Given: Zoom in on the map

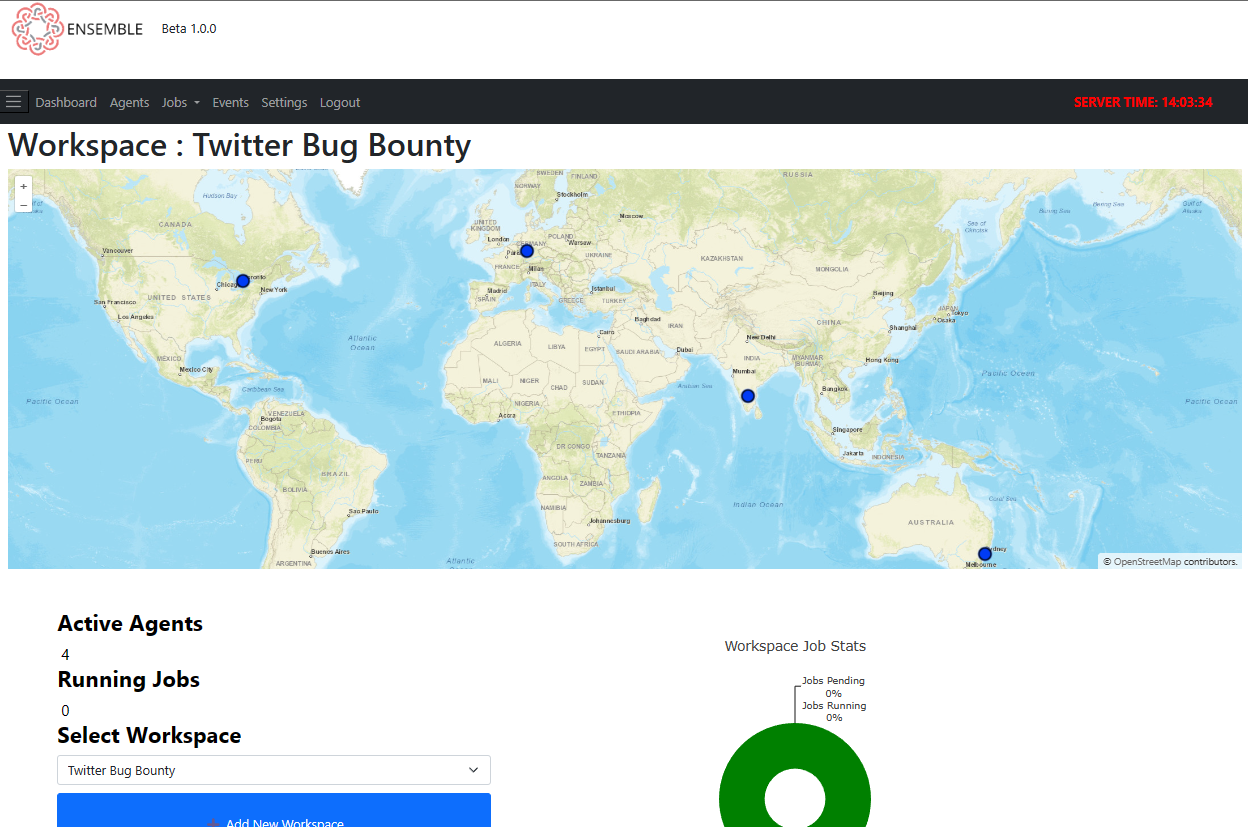Looking at the screenshot, I should point(24,186).
